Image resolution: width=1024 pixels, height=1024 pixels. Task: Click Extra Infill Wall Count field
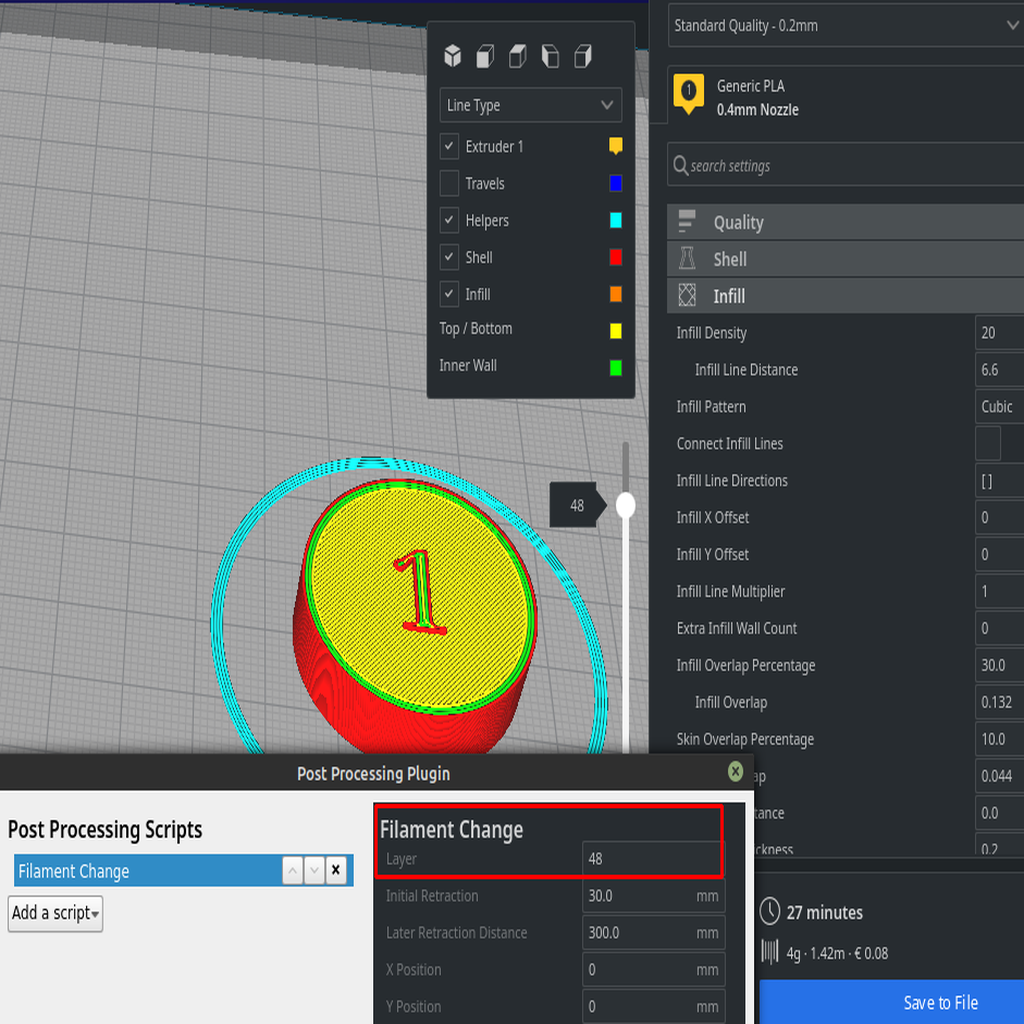click(999, 628)
